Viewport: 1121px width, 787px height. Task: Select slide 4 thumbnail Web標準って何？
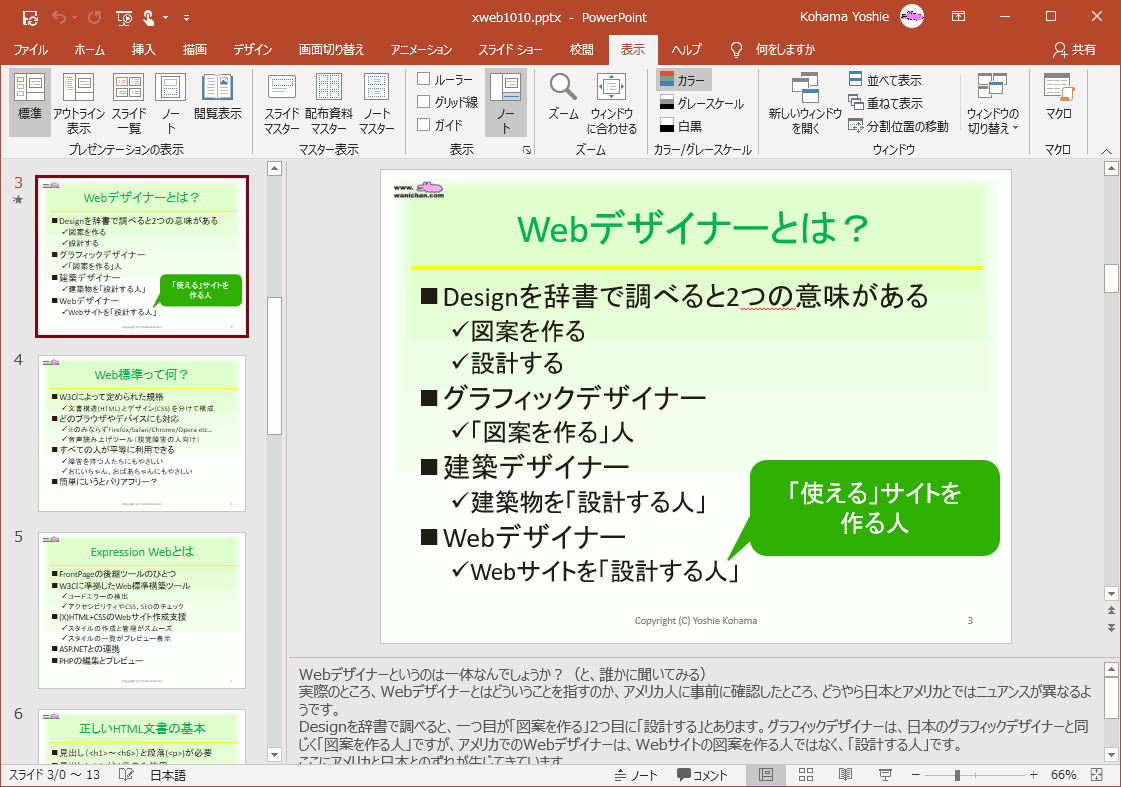point(142,433)
